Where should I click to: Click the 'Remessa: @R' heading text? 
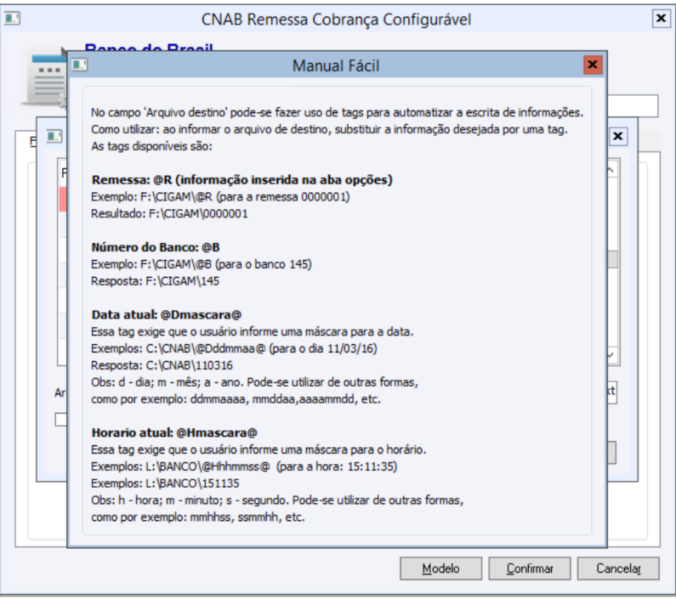pyautogui.click(x=242, y=180)
